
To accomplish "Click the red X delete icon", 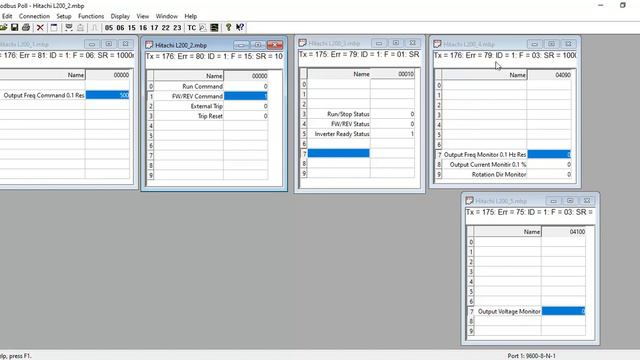I will point(40,27).
